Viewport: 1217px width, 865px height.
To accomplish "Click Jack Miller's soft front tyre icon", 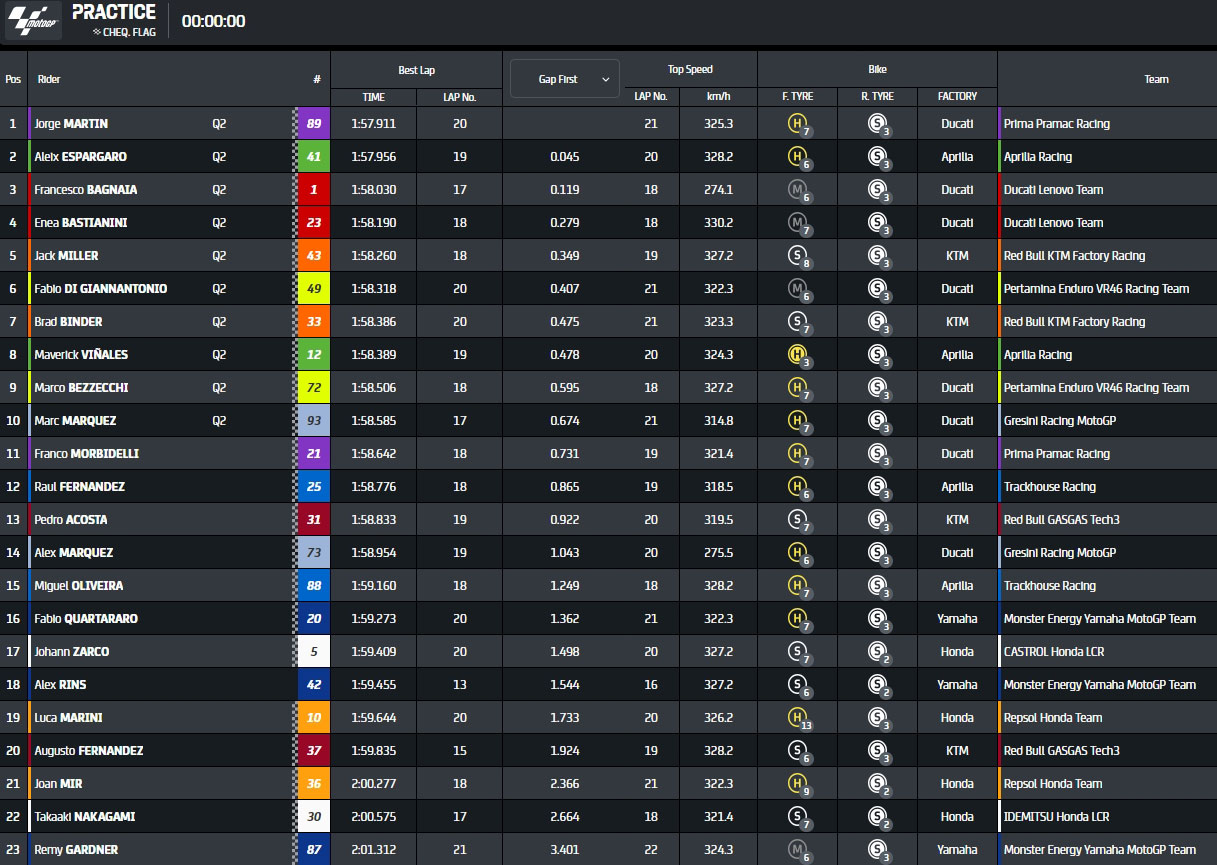I will point(797,256).
